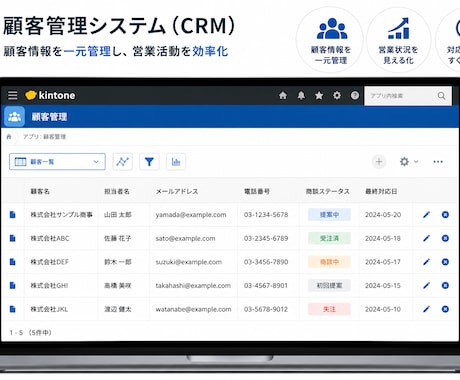Select sato@example.com email cell
Image resolution: width=460 pixels, height=380 pixels.
tap(185, 238)
